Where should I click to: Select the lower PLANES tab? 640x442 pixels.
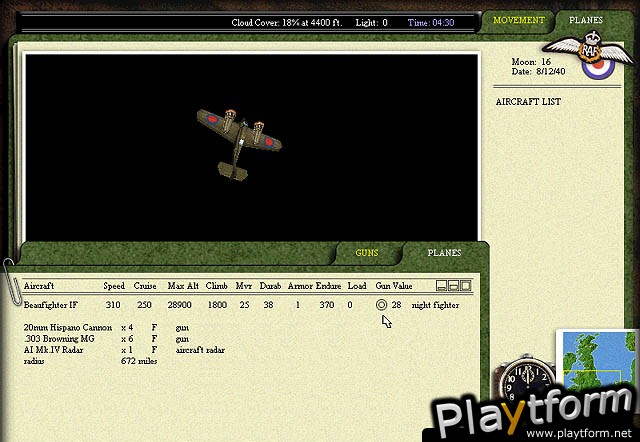click(x=444, y=253)
